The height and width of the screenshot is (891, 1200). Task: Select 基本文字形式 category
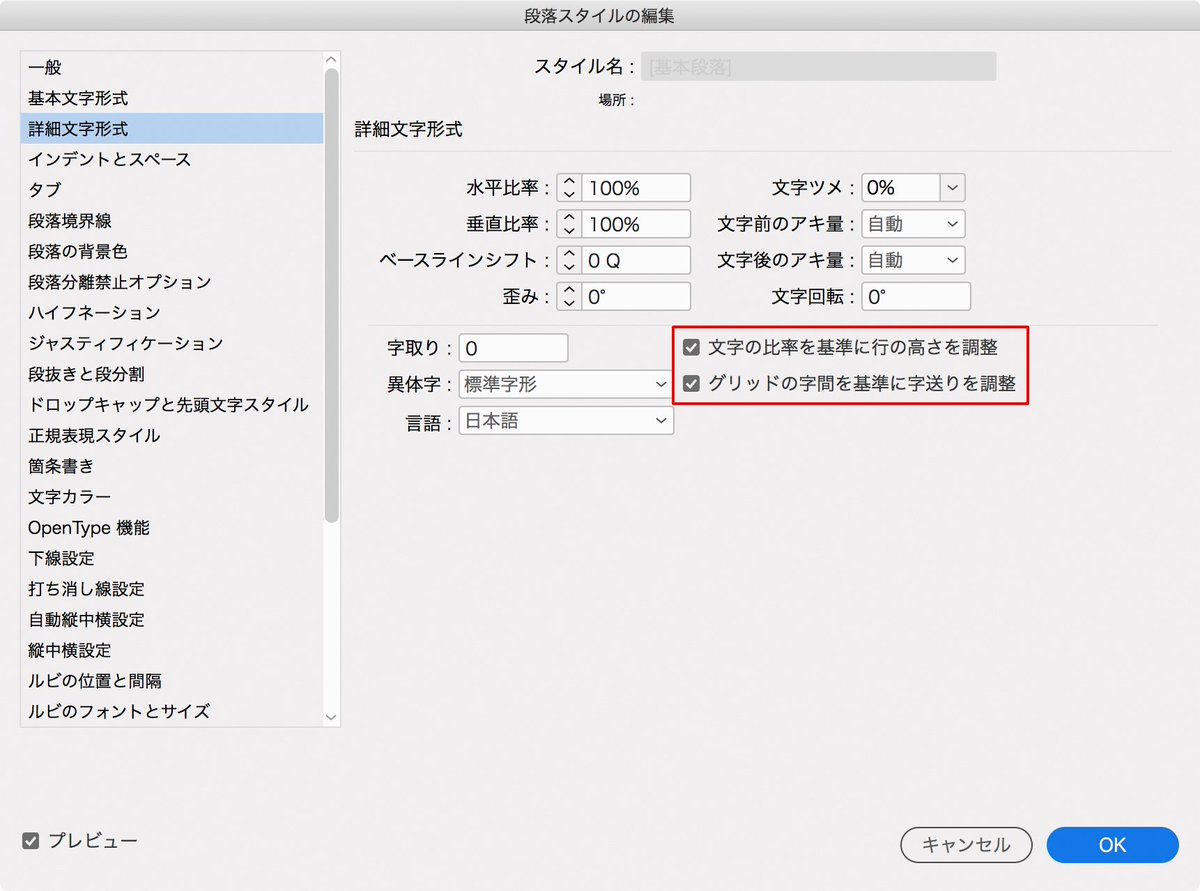(x=172, y=98)
